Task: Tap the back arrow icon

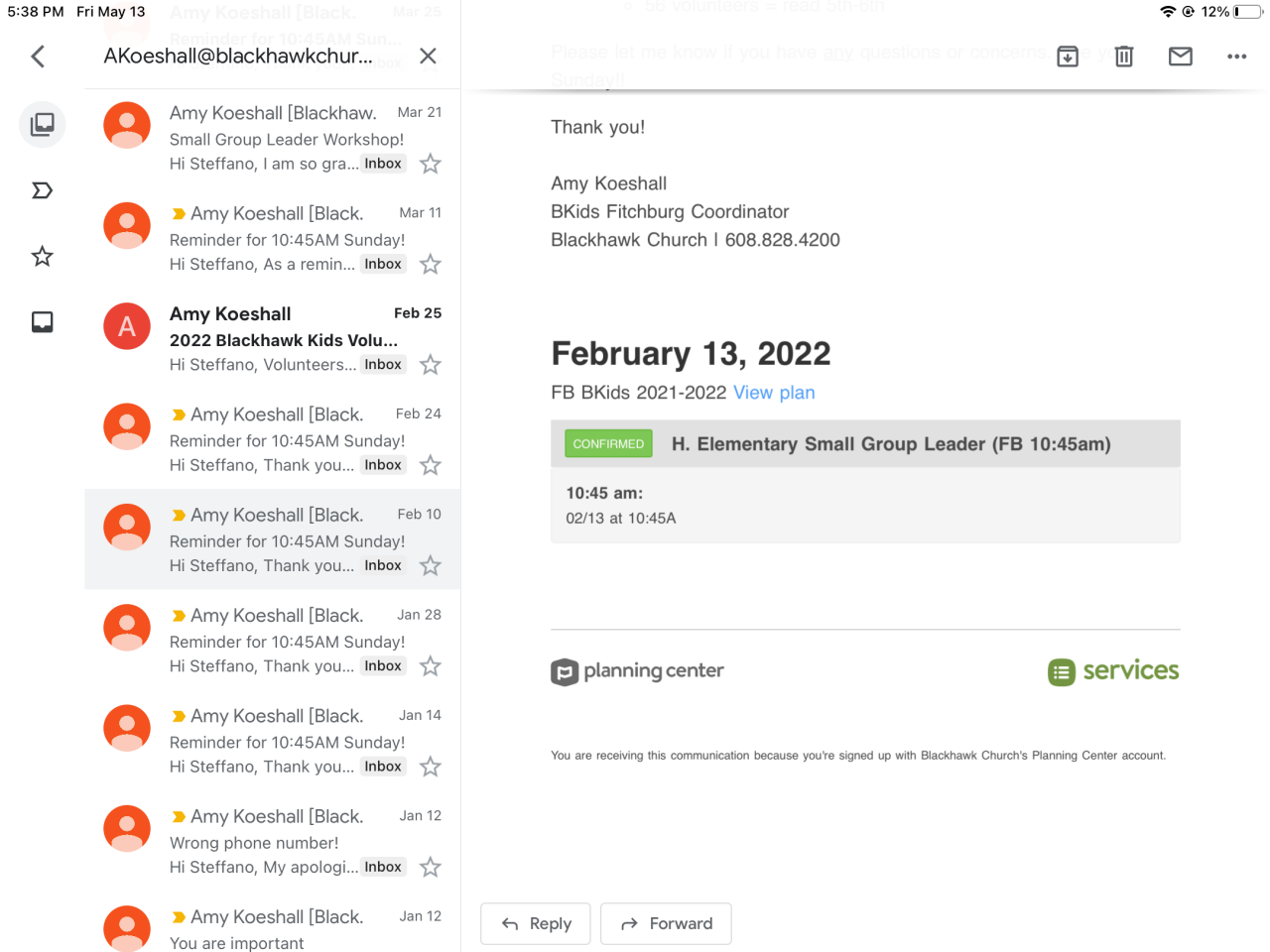Action: coord(39,57)
